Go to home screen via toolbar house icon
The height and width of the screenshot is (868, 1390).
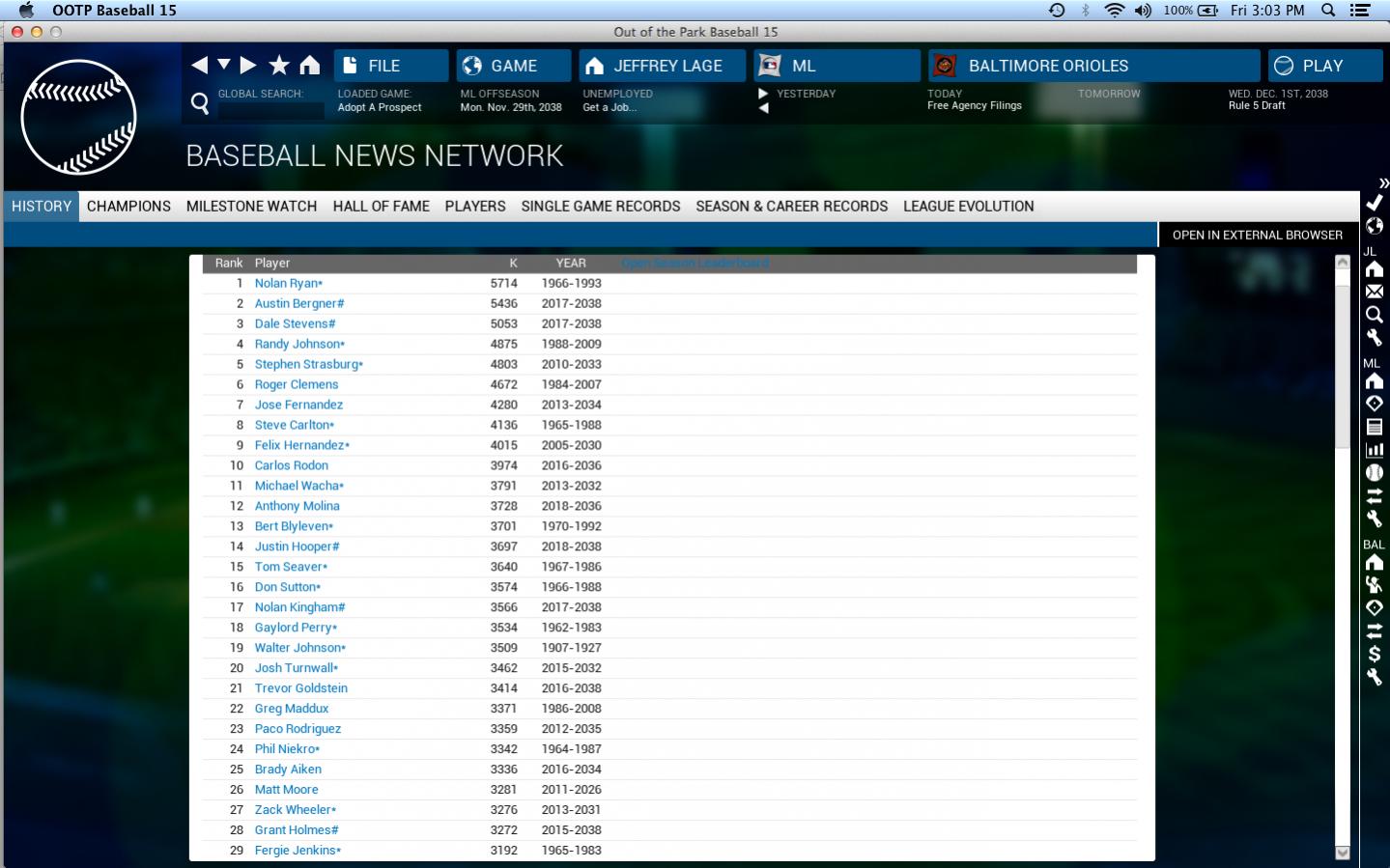pyautogui.click(x=309, y=66)
